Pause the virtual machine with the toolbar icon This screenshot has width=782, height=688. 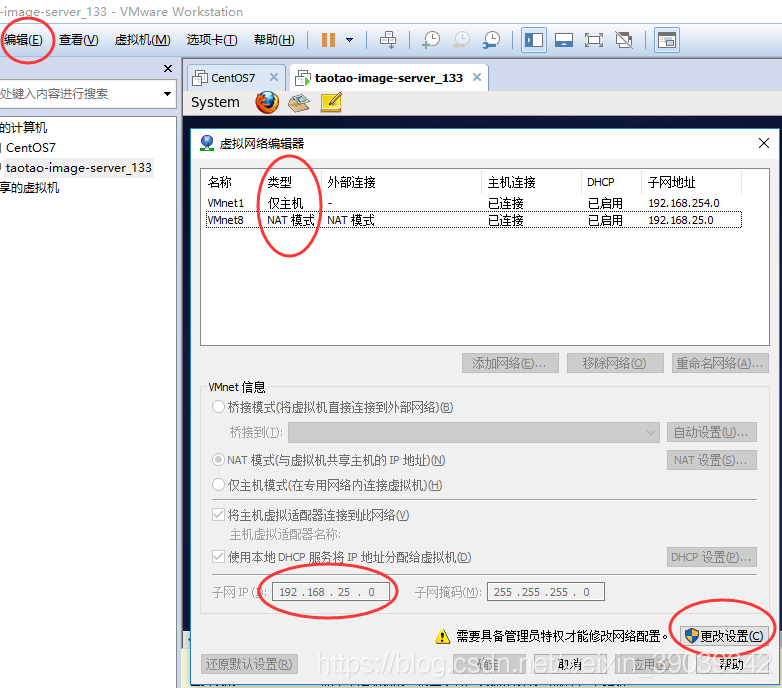coord(328,40)
